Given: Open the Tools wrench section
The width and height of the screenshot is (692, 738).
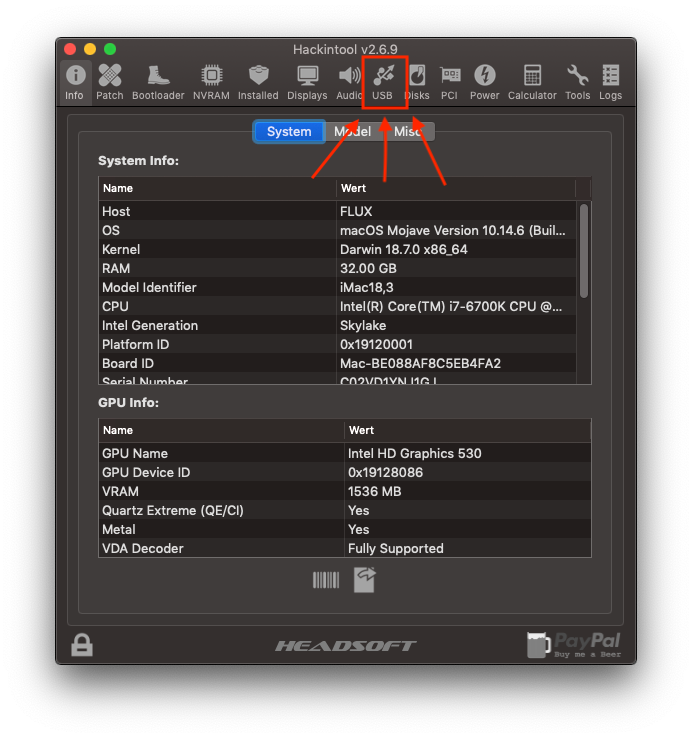Looking at the screenshot, I should pyautogui.click(x=577, y=82).
